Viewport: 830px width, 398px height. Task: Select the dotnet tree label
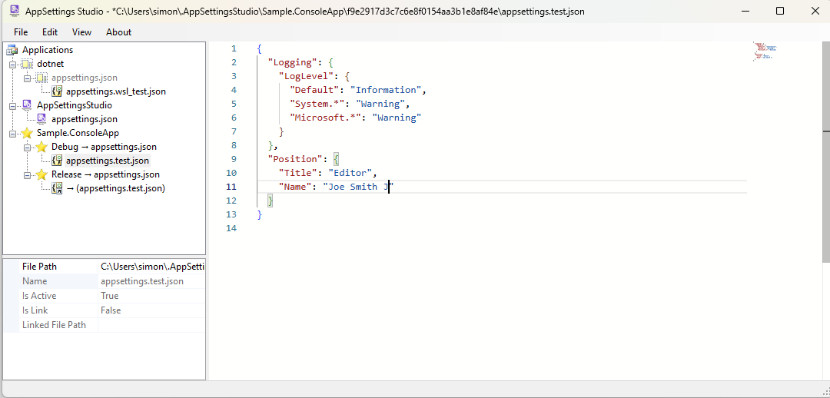50,64
